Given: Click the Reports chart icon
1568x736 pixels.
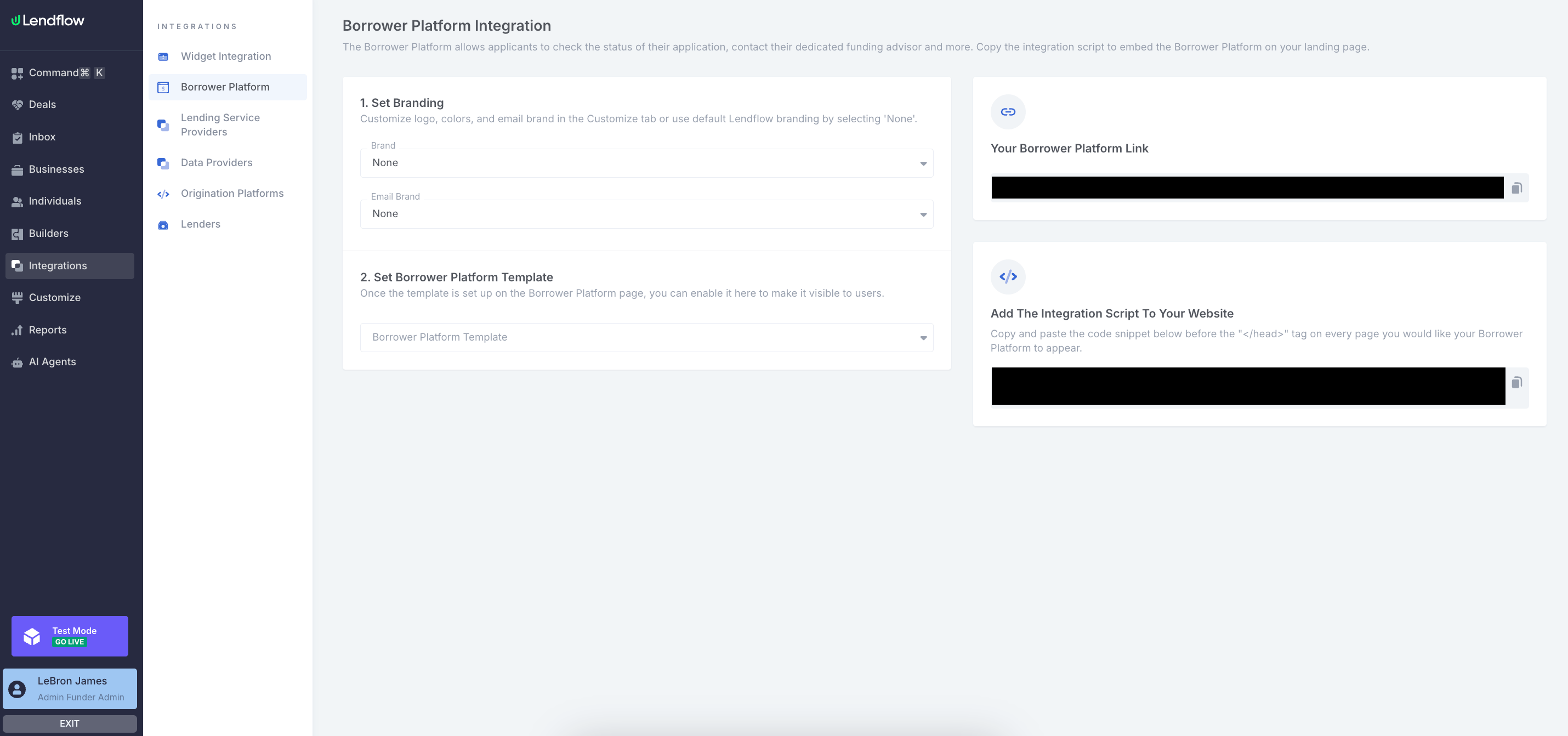Looking at the screenshot, I should click(x=17, y=330).
